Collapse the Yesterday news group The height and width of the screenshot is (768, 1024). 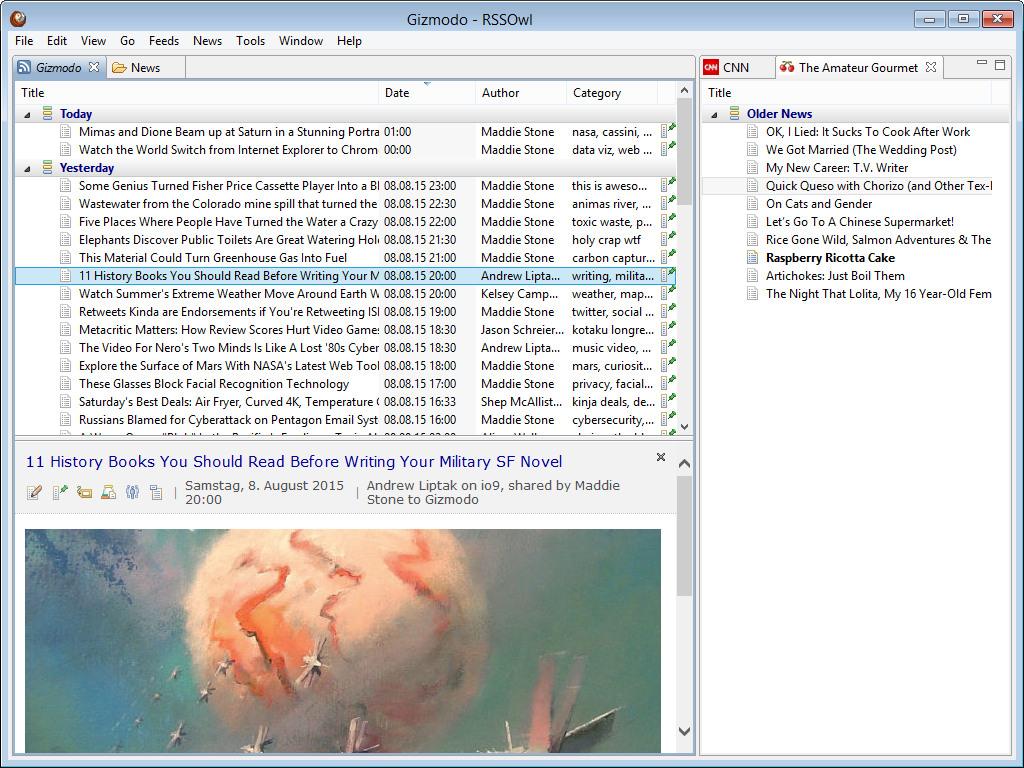28,168
